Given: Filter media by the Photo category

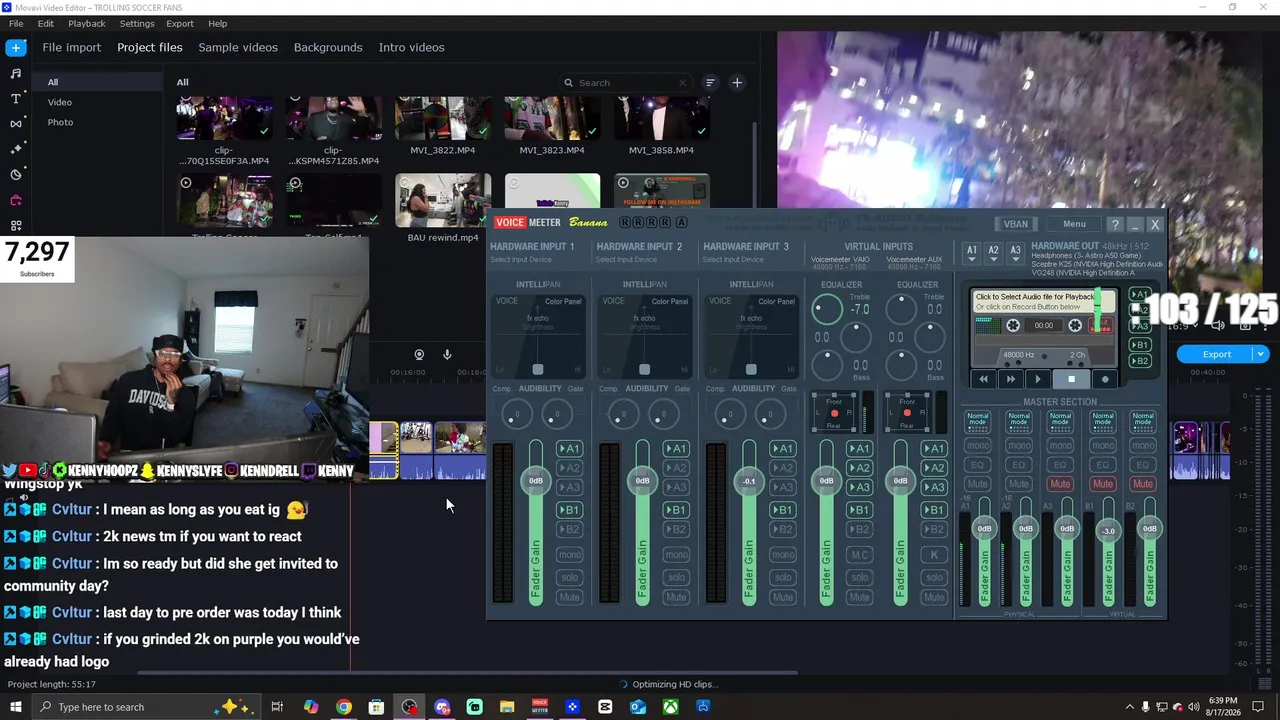Looking at the screenshot, I should [x=60, y=122].
